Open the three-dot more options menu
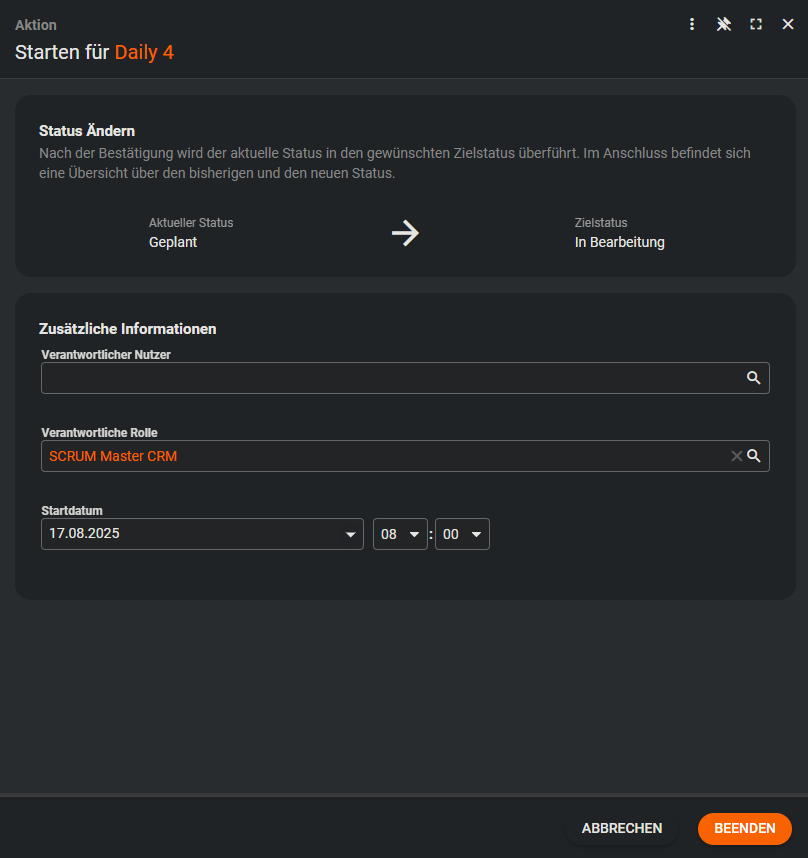Screen dimensions: 808x858 [692, 24]
